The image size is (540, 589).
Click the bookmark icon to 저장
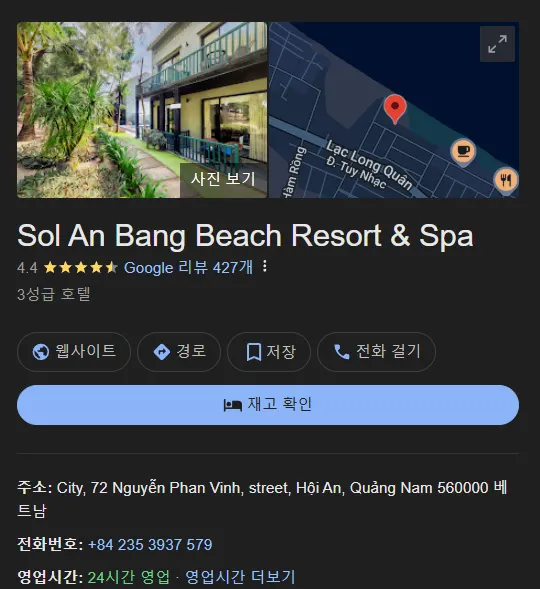click(x=253, y=352)
